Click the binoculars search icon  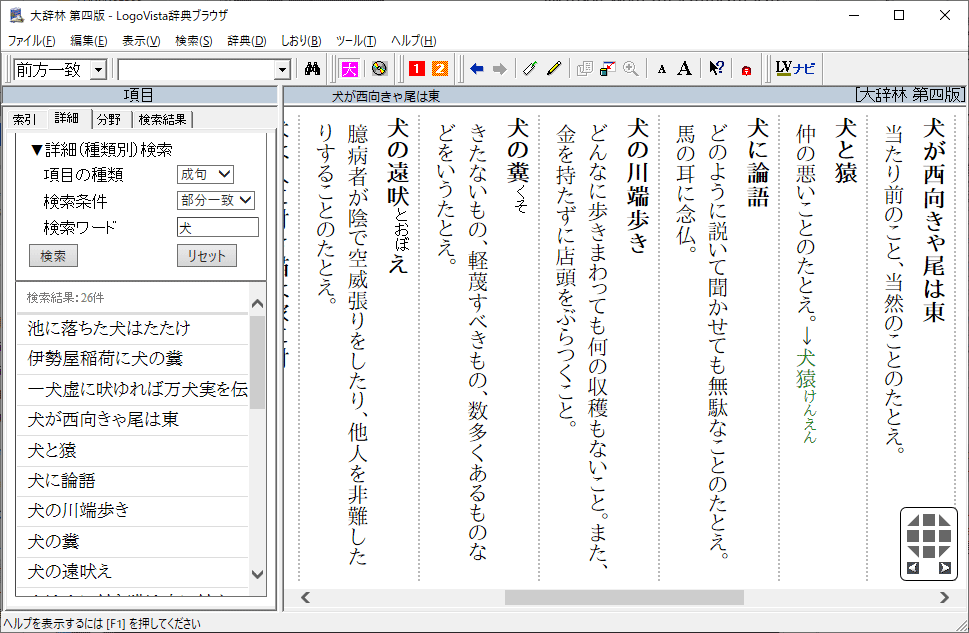[311, 69]
